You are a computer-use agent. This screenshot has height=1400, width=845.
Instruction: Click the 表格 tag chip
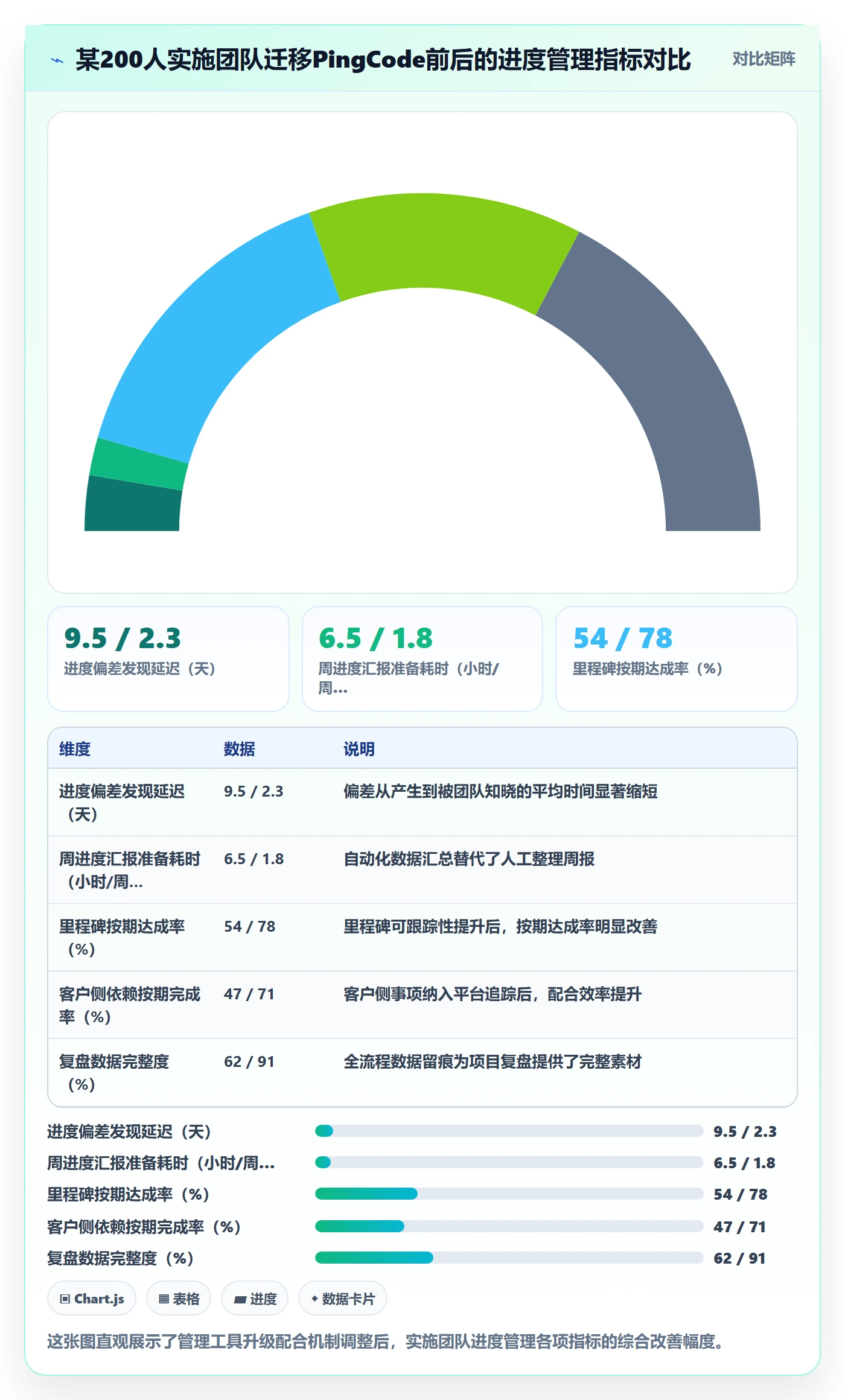point(179,1299)
